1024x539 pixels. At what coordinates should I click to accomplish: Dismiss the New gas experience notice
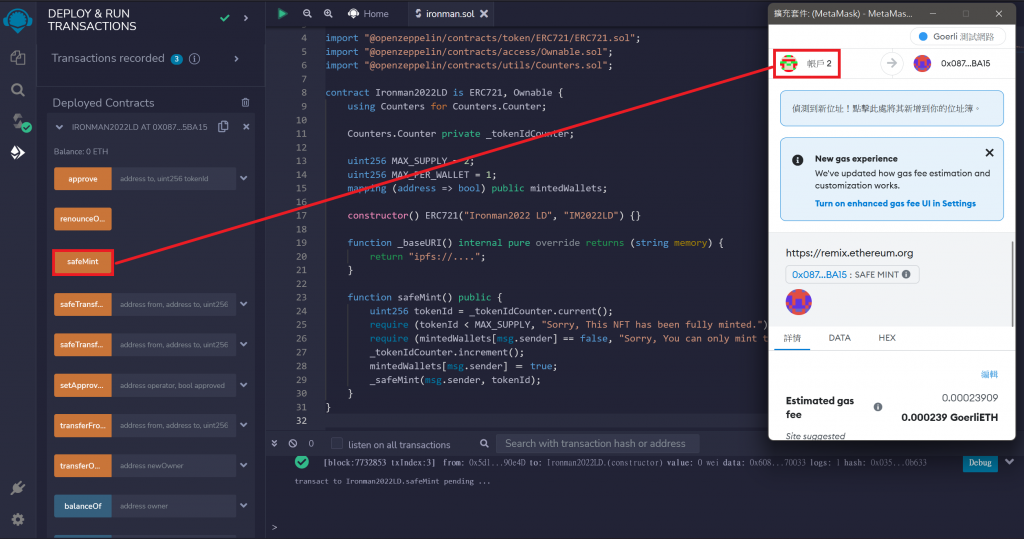coord(989,153)
